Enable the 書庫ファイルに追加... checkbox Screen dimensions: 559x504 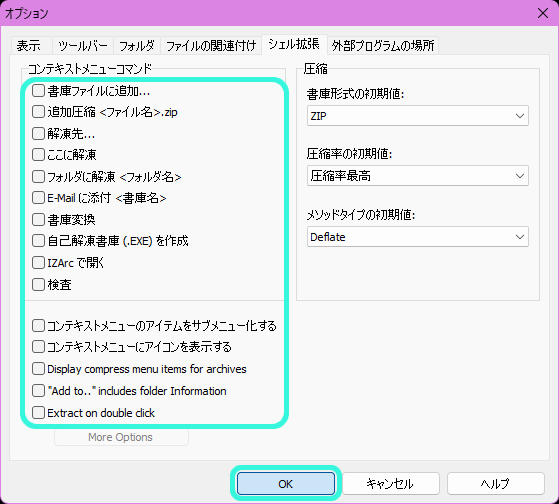point(38,91)
